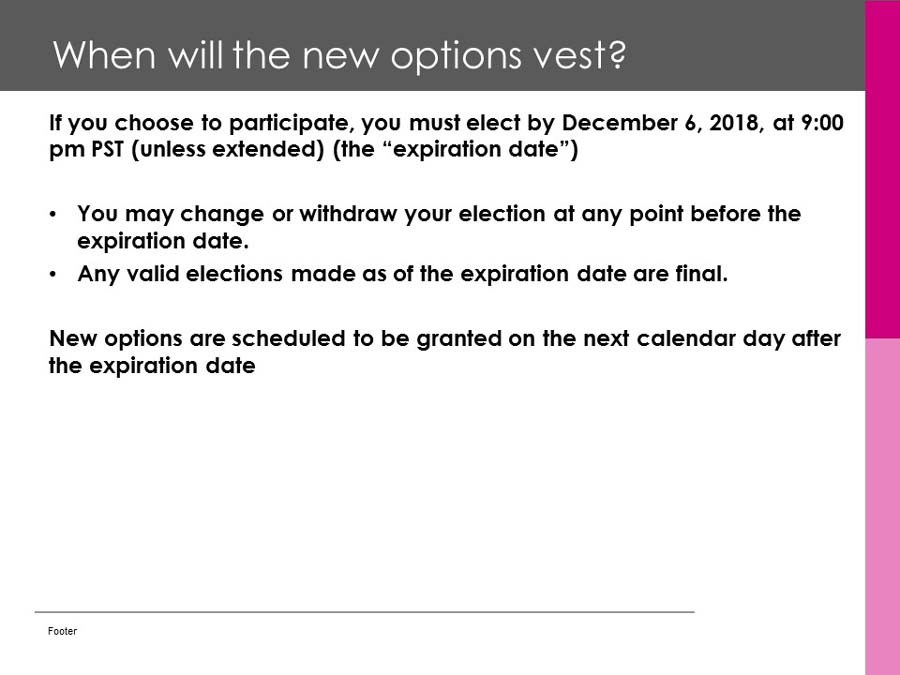Viewport: 900px width, 675px height.
Task: Click the dark magenta sidebar block
Action: (x=882, y=170)
